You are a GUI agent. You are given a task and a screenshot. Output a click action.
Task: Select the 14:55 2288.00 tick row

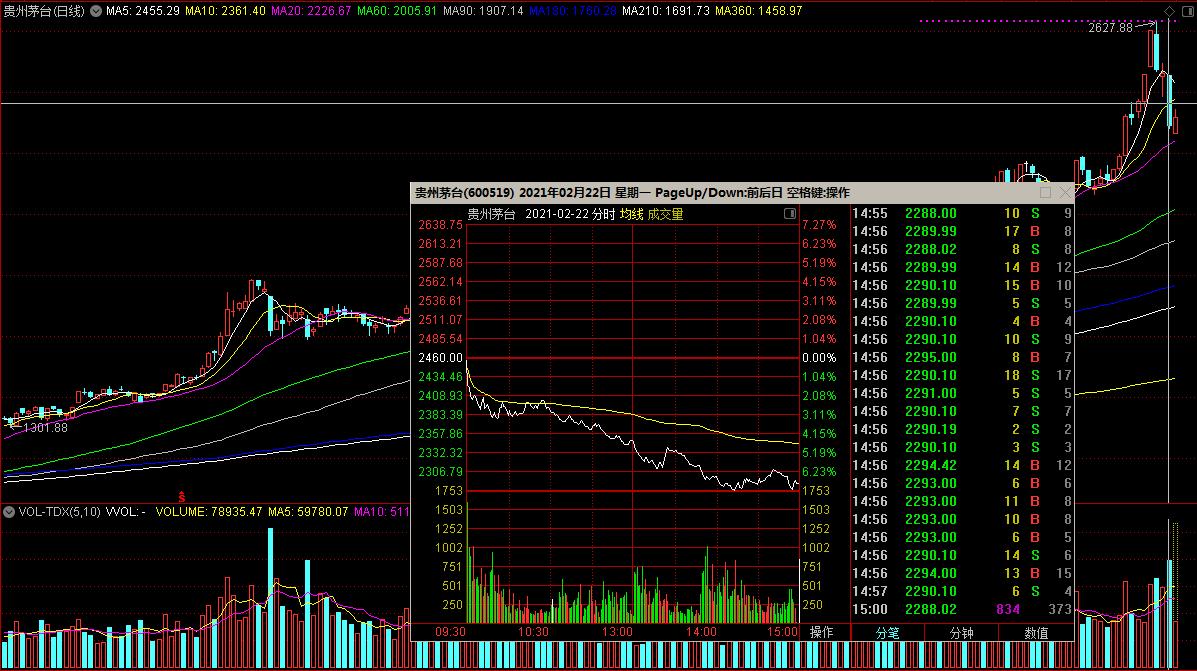(962, 214)
